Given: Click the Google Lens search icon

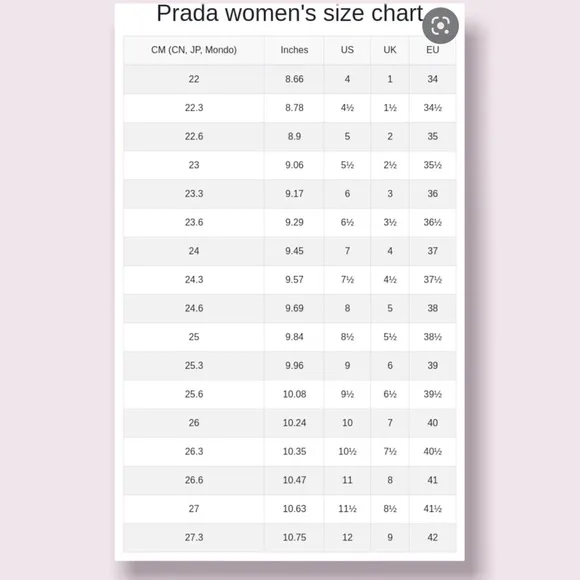Looking at the screenshot, I should click(x=440, y=26).
